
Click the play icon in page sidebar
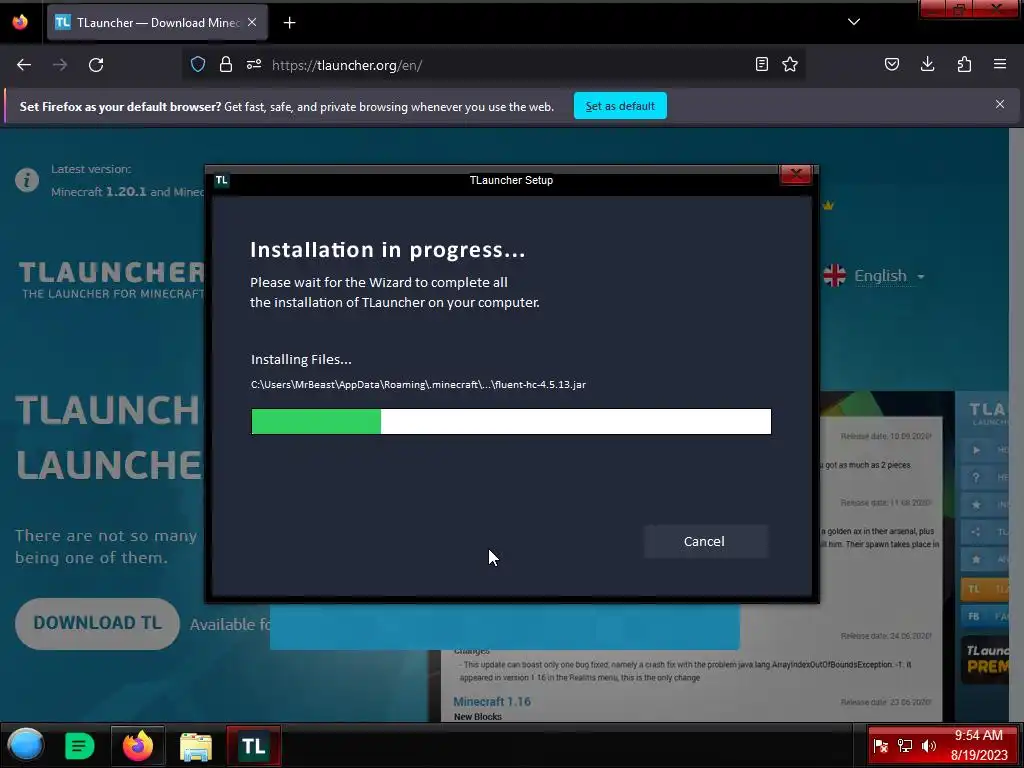976,450
